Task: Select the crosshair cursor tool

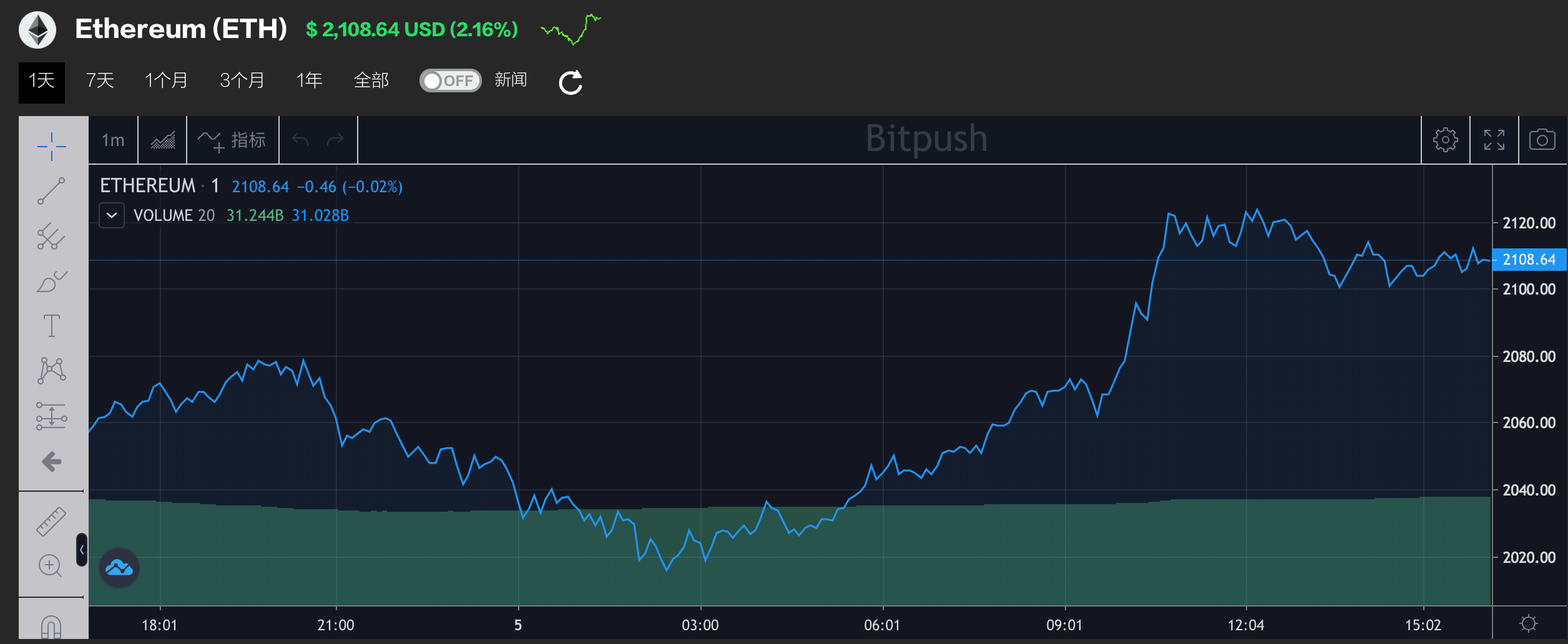Action: (51, 147)
